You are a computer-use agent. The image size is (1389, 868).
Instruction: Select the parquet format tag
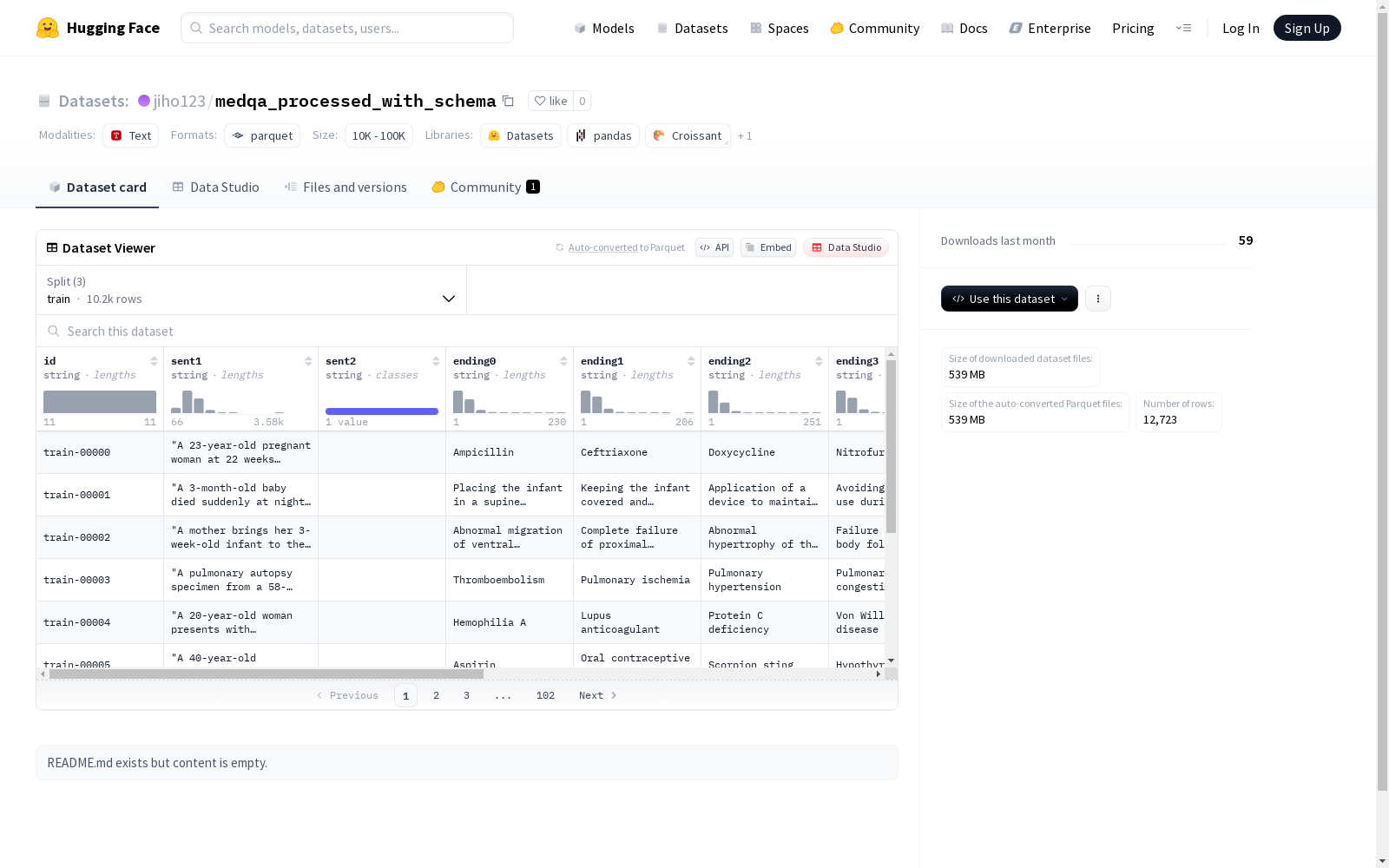pos(262,135)
